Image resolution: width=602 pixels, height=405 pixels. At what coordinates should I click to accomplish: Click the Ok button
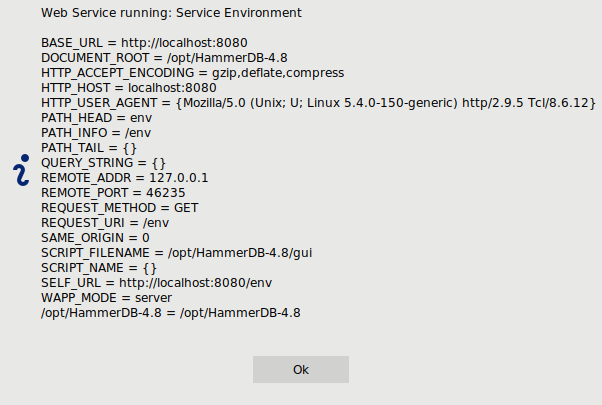301,369
